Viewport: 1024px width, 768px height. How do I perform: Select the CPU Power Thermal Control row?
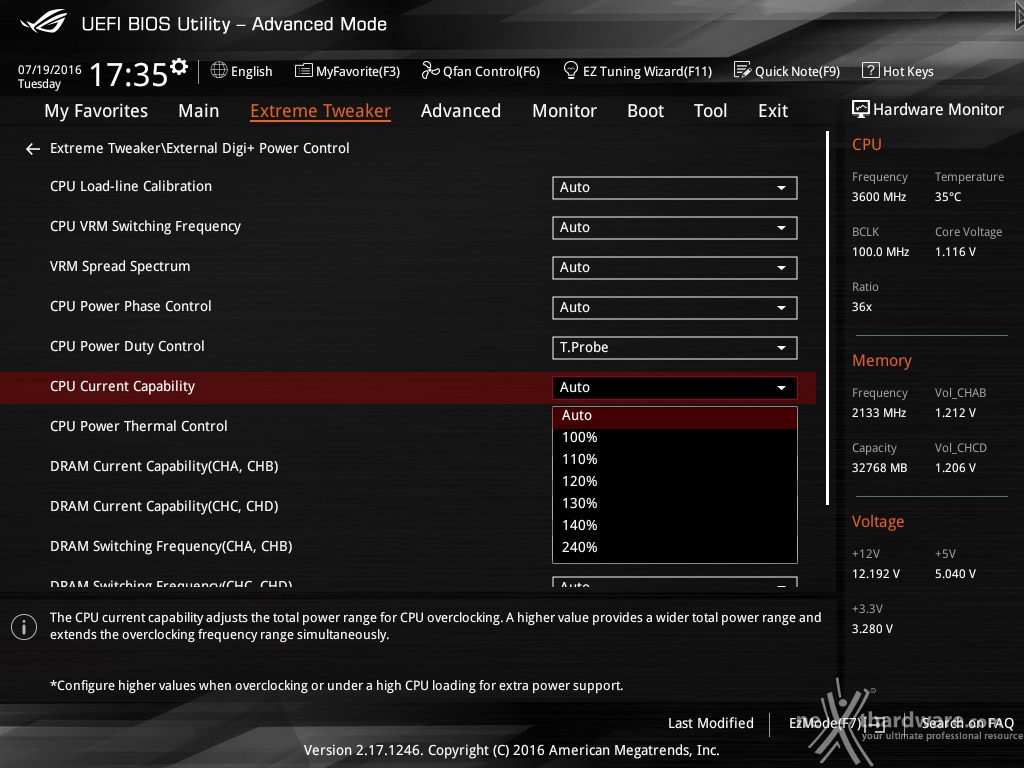138,426
